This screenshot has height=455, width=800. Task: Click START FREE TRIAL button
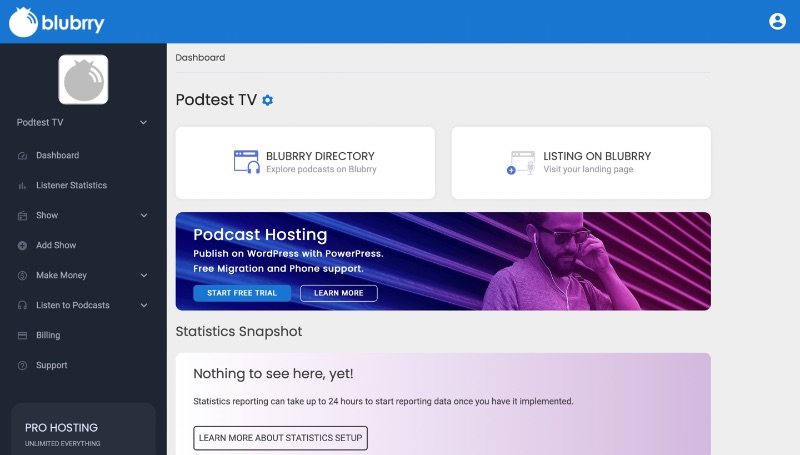[x=242, y=293]
